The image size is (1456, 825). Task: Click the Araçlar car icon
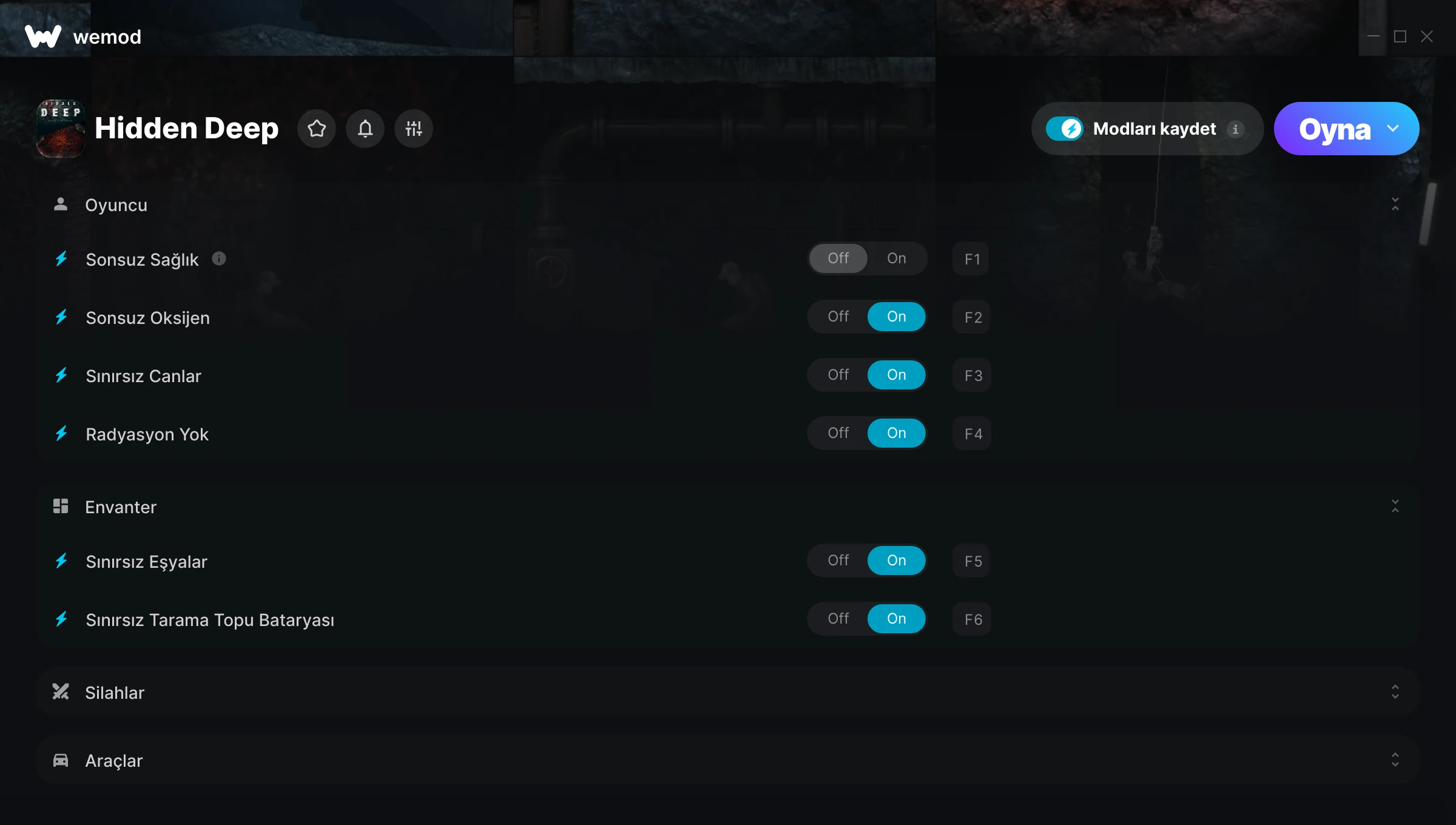61,760
